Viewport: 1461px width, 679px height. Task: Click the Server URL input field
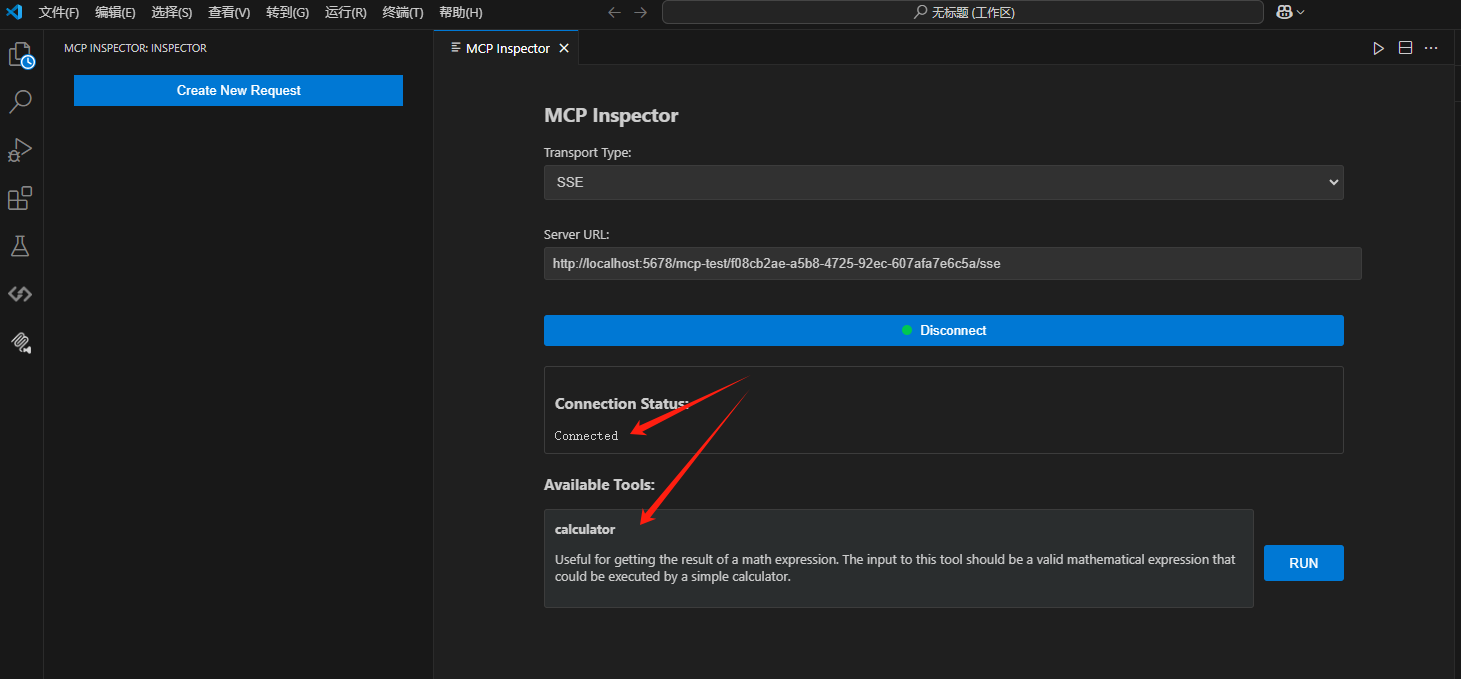tap(952, 264)
